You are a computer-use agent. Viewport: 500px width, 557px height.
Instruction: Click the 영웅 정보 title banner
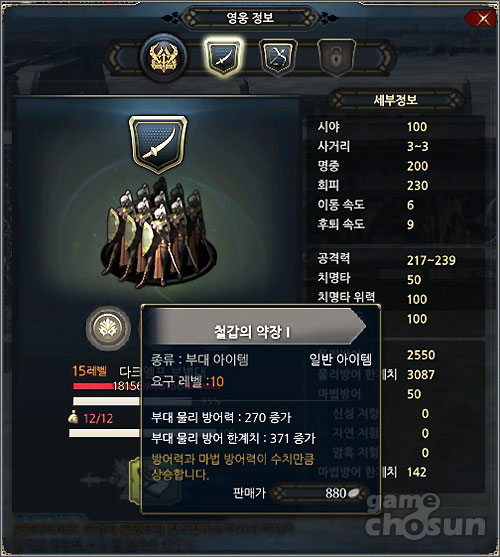[250, 18]
